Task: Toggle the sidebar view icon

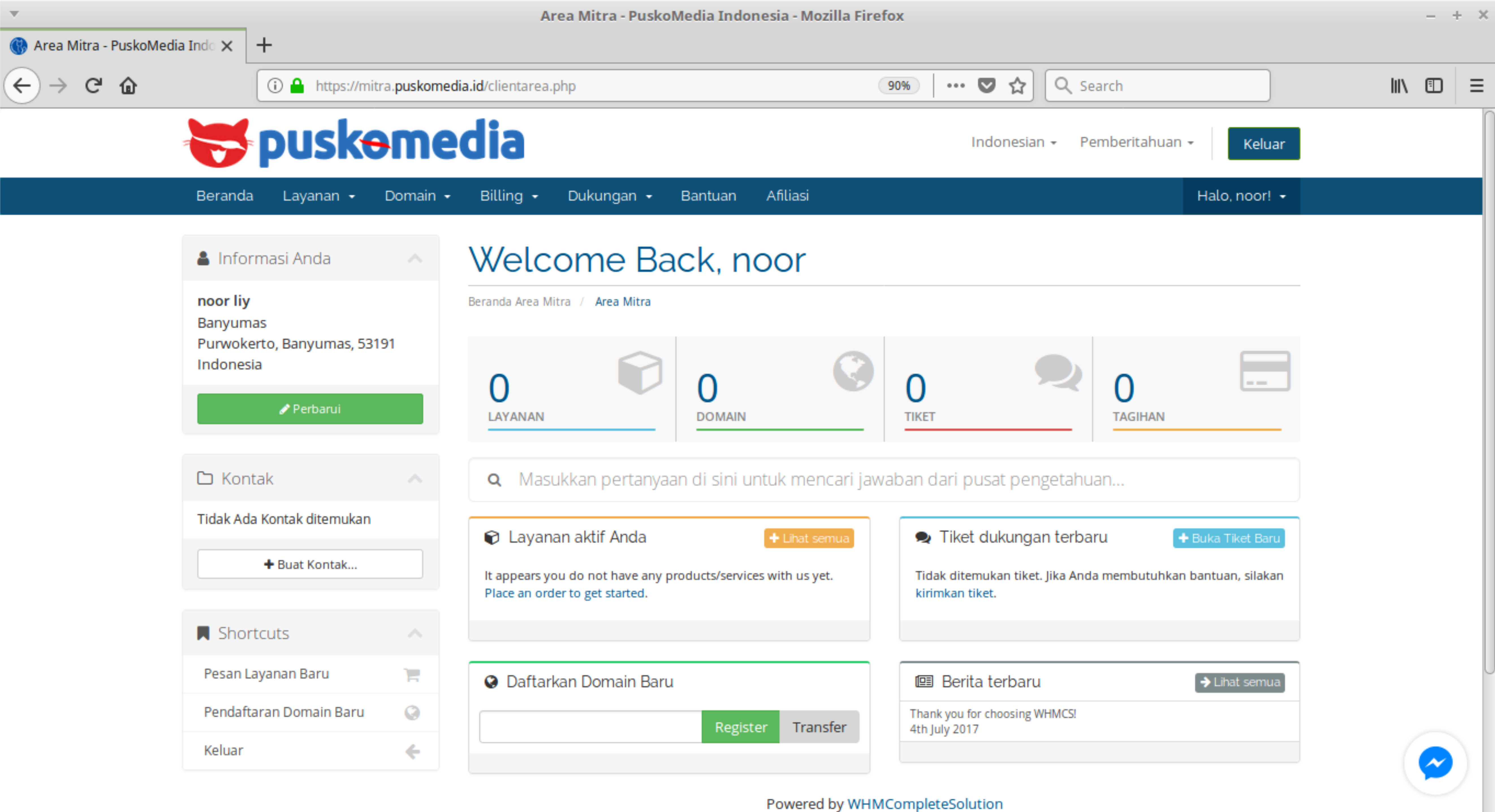Action: pyautogui.click(x=1434, y=86)
